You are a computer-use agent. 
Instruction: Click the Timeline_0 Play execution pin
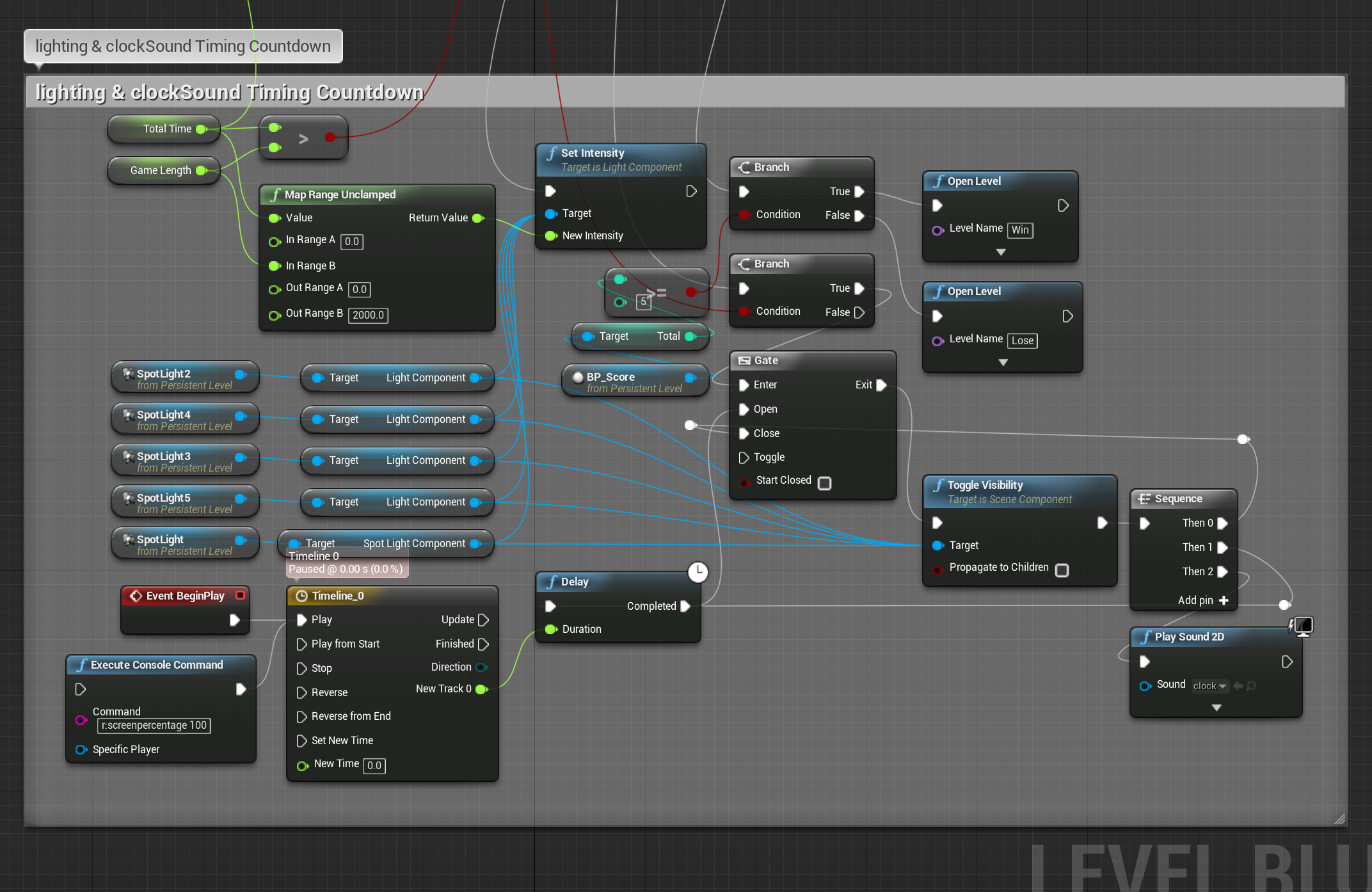coord(302,619)
